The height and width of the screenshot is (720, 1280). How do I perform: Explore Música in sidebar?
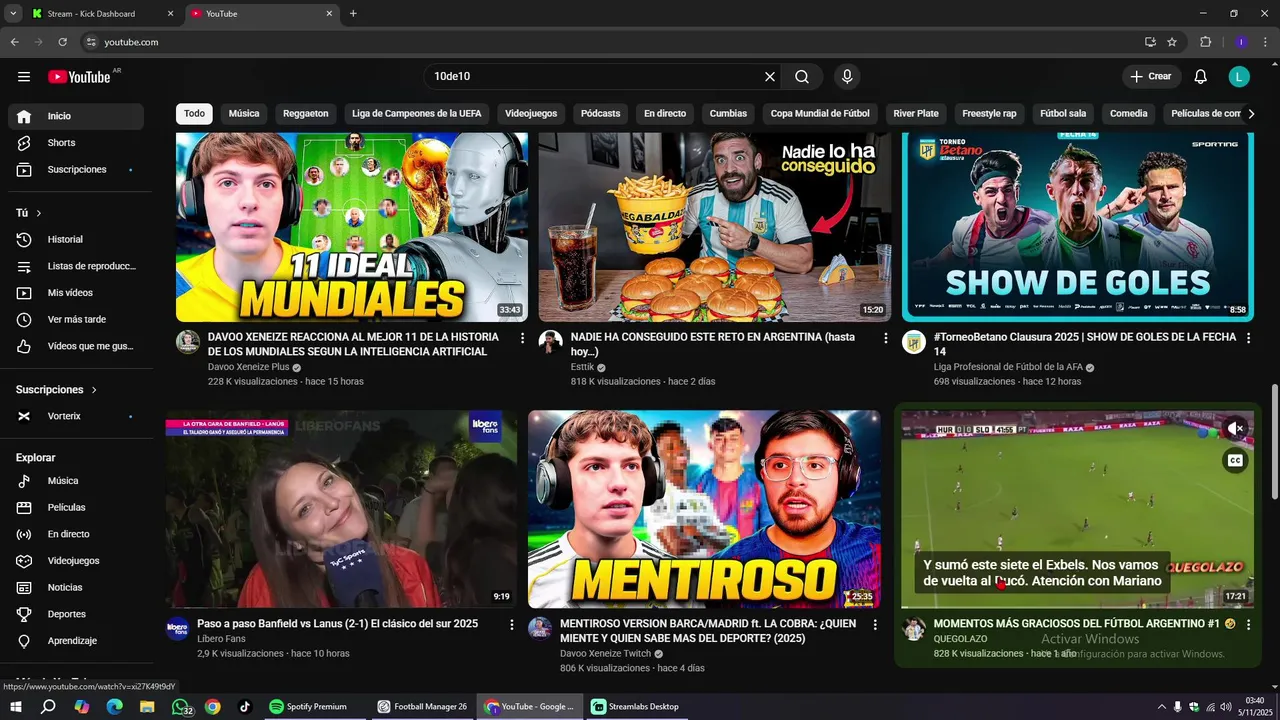tap(76, 481)
